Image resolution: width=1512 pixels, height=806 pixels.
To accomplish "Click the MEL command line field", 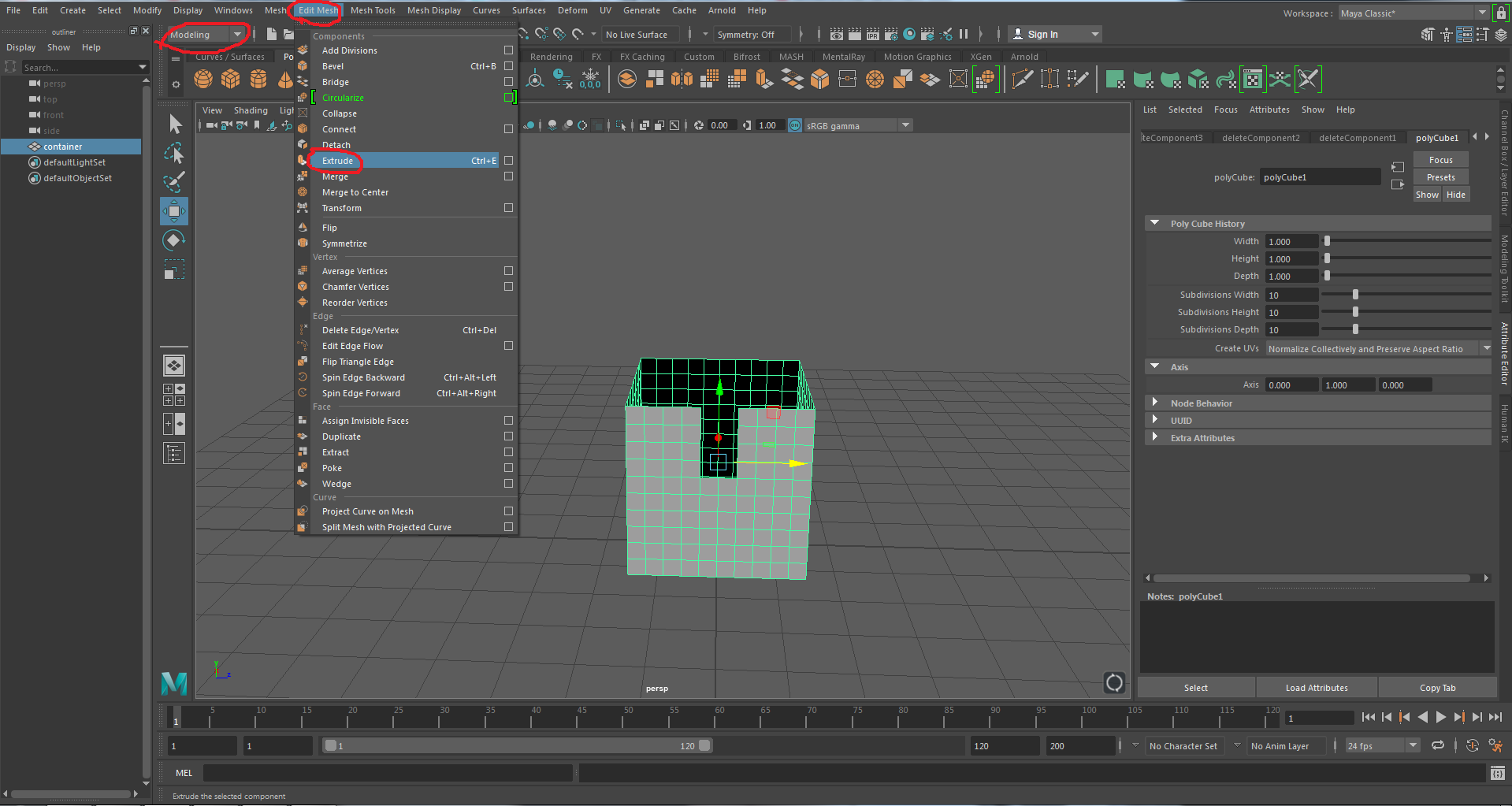I will click(x=388, y=774).
